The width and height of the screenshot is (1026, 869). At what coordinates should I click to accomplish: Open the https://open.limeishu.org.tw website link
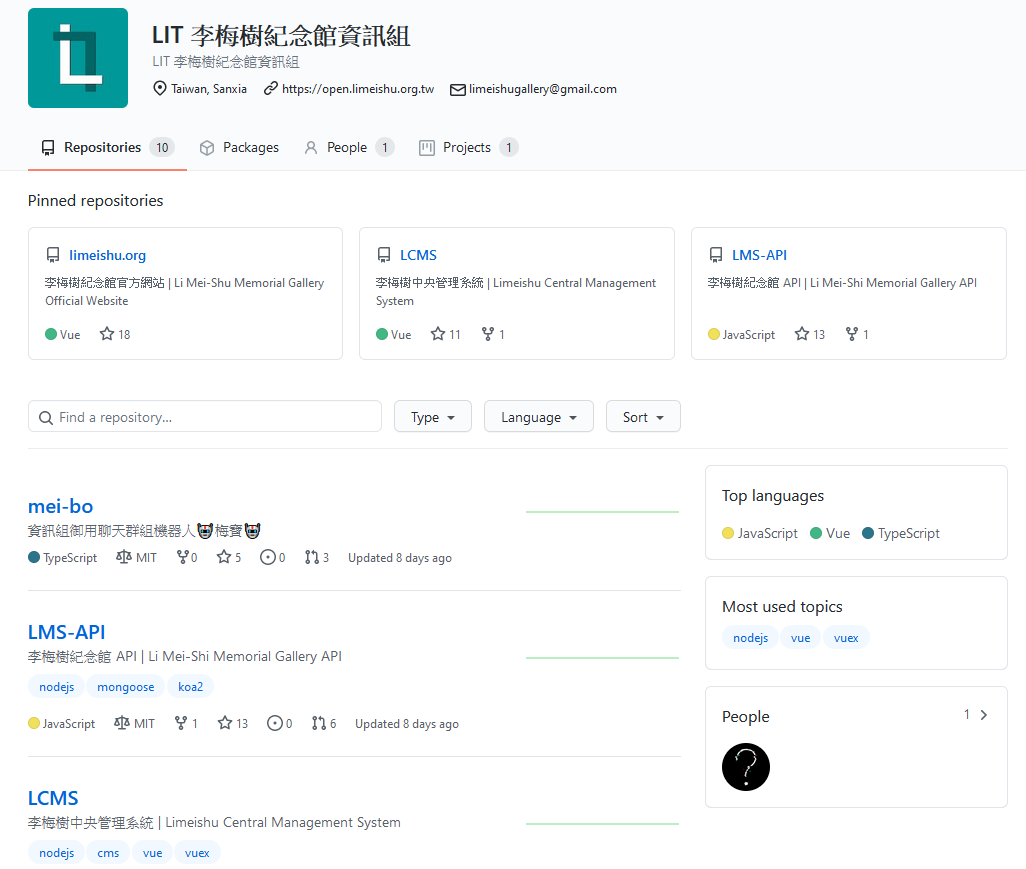click(x=358, y=89)
